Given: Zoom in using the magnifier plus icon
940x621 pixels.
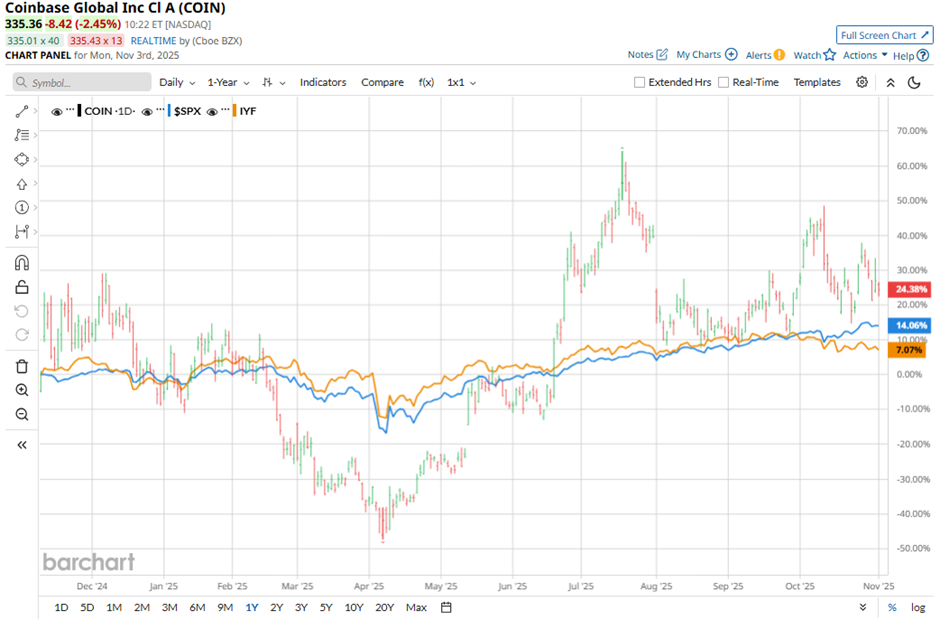Looking at the screenshot, I should click(21, 390).
